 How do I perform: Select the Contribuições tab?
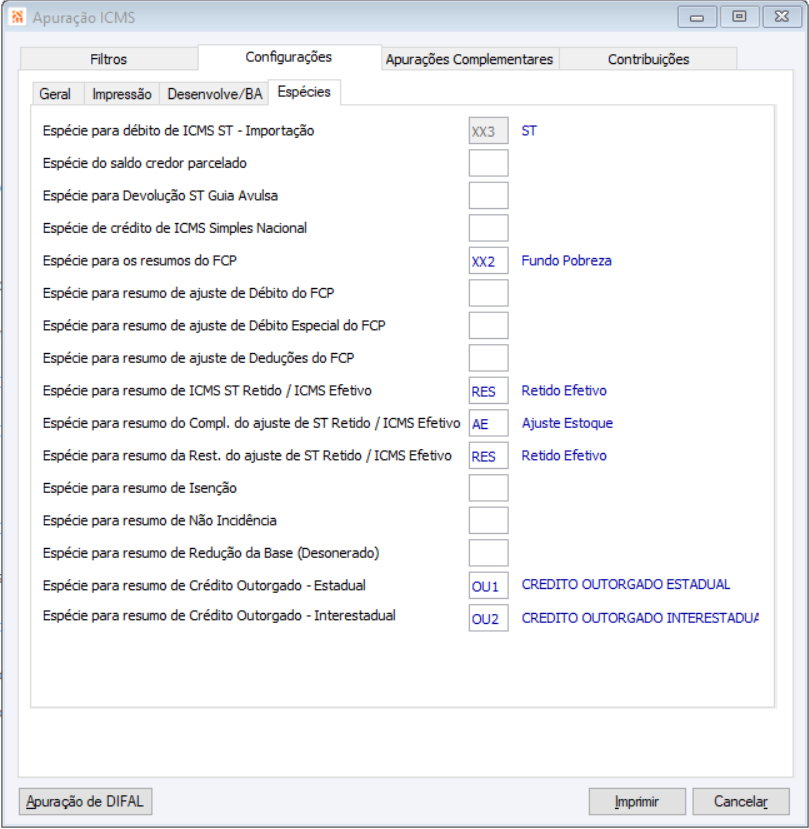point(648,59)
